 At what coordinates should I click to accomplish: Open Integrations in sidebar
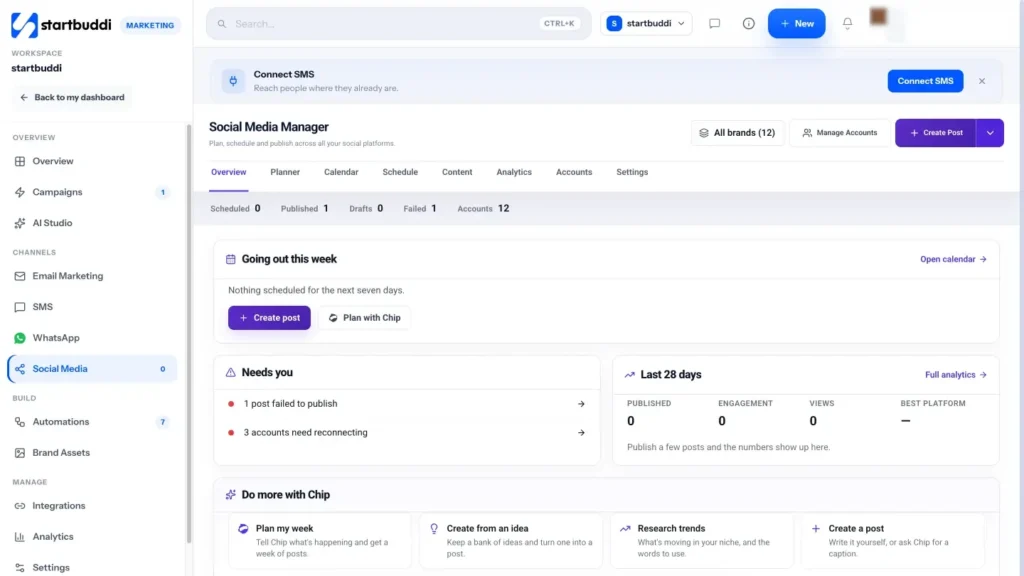91,506
